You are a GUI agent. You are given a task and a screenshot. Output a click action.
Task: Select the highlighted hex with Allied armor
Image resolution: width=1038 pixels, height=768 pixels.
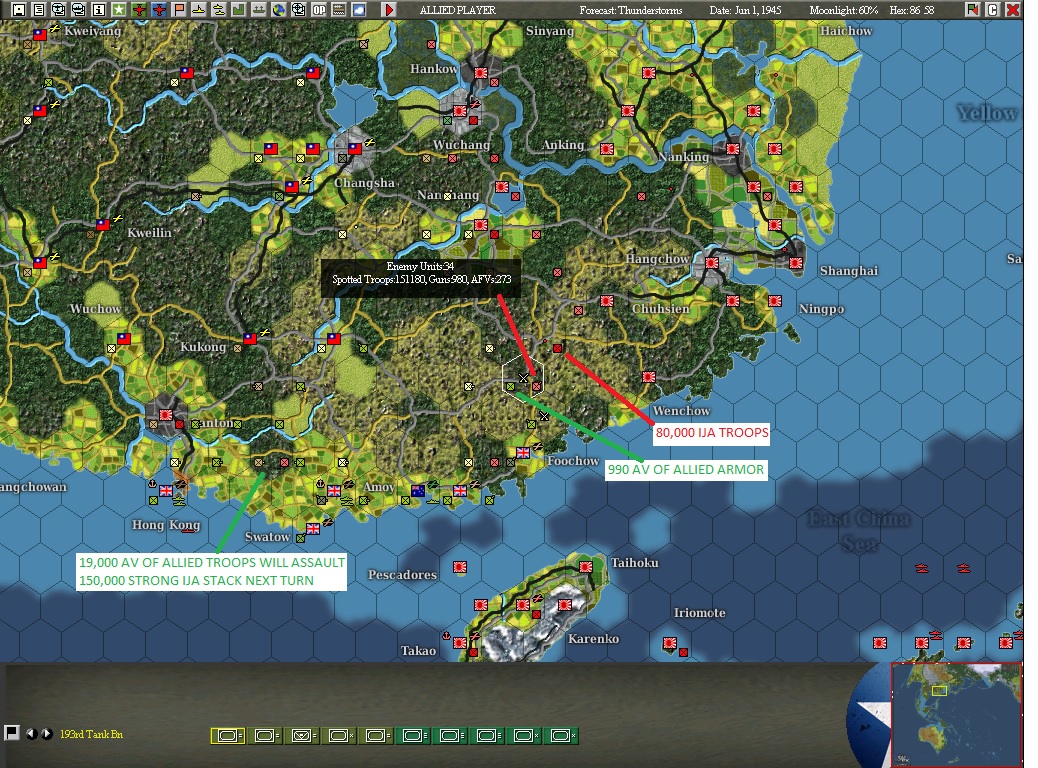[x=523, y=378]
